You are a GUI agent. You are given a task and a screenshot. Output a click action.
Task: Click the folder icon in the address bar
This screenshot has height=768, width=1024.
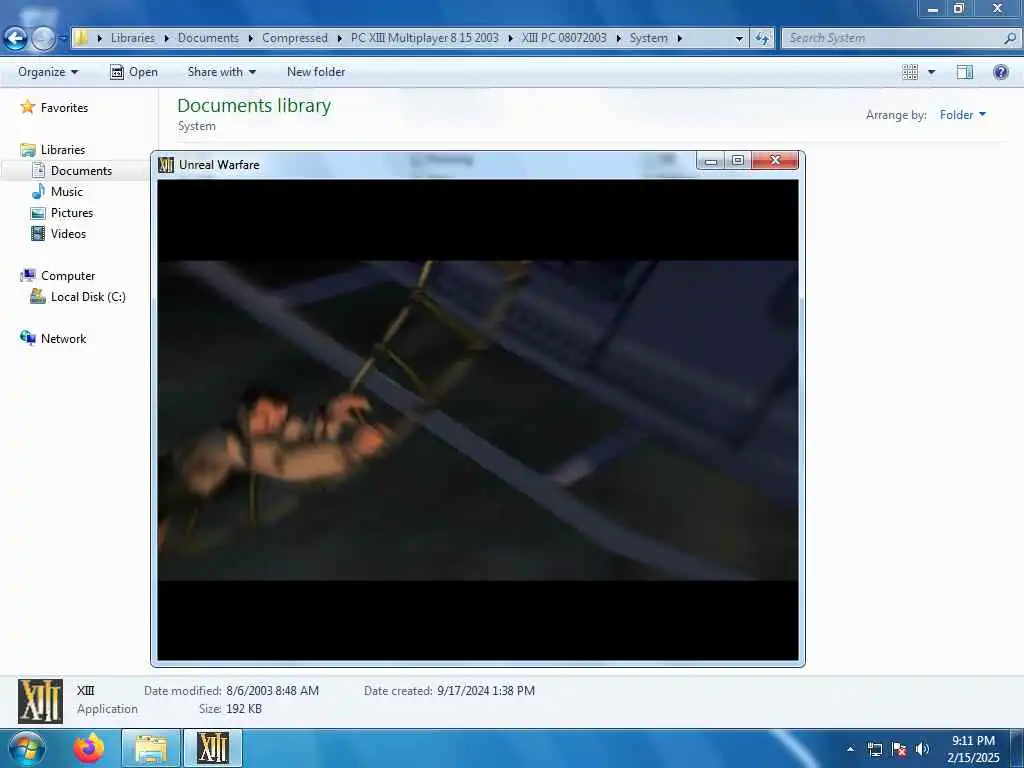tap(81, 38)
